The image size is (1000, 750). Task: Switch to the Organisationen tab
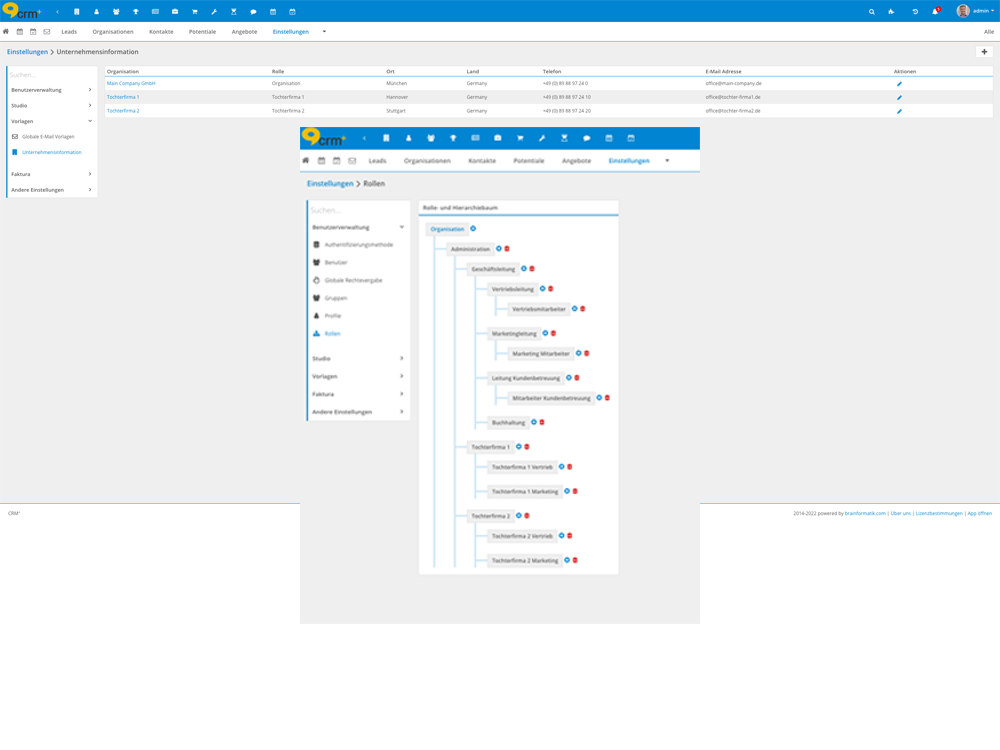[113, 32]
